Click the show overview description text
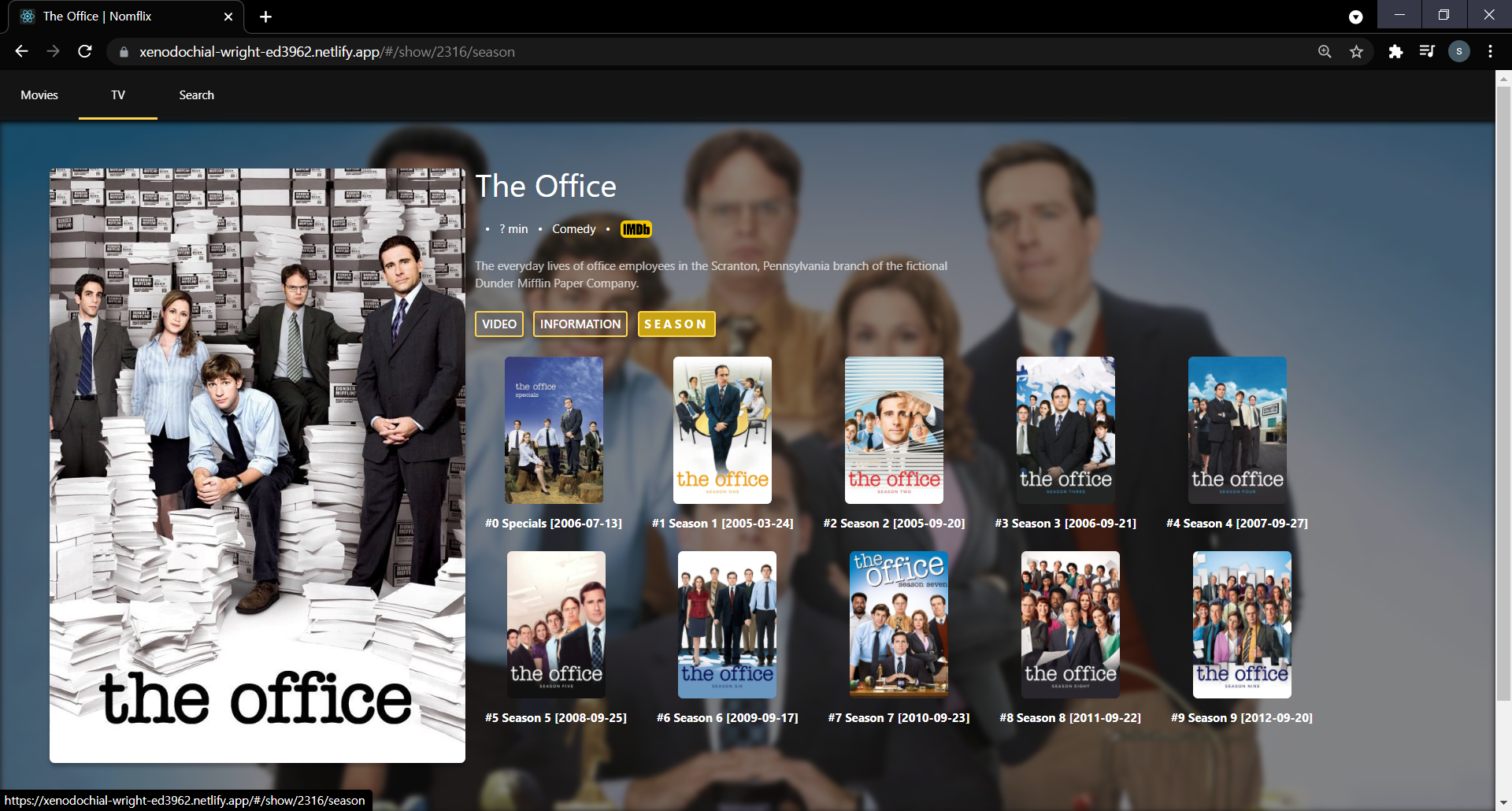The height and width of the screenshot is (811, 1512). (711, 275)
